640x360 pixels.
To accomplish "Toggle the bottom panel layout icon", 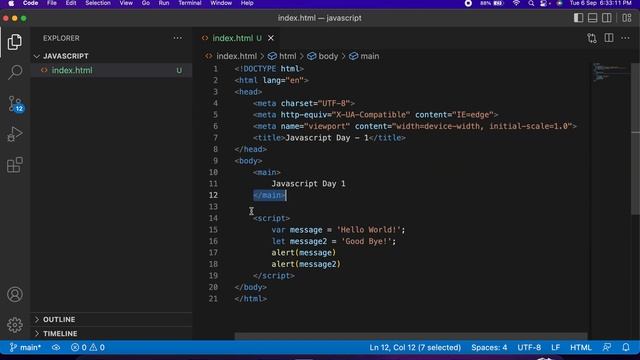I will coord(592,18).
